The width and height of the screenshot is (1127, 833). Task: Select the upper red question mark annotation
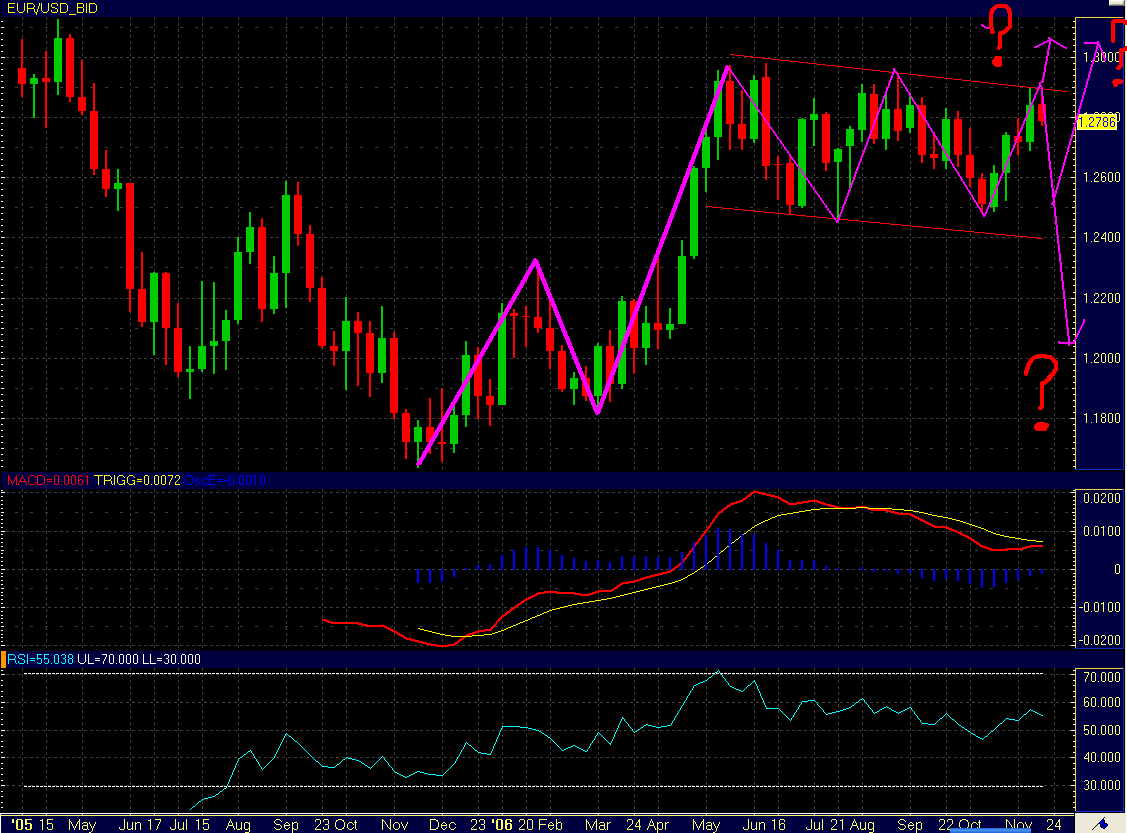click(999, 25)
